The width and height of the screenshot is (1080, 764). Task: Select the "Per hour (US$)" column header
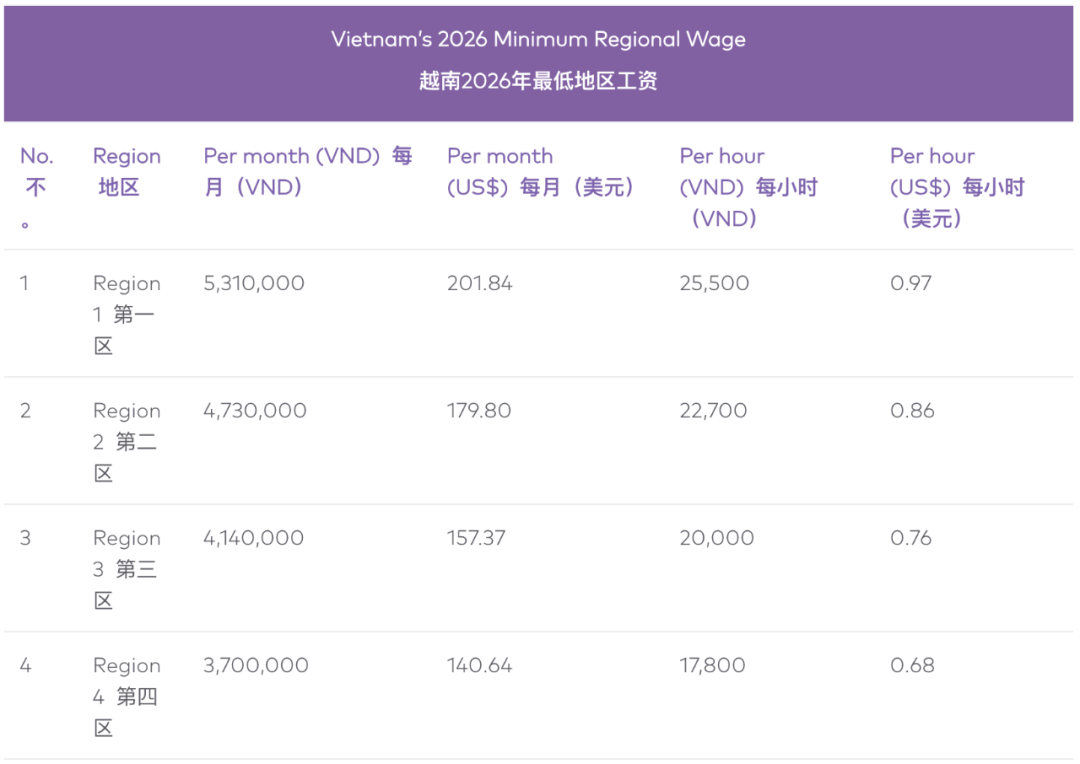click(x=957, y=187)
